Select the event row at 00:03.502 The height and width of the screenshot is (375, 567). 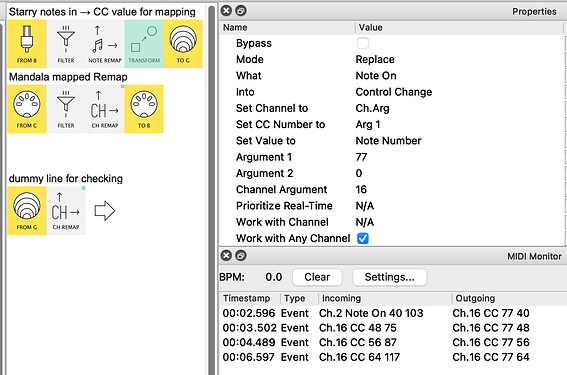click(393, 328)
